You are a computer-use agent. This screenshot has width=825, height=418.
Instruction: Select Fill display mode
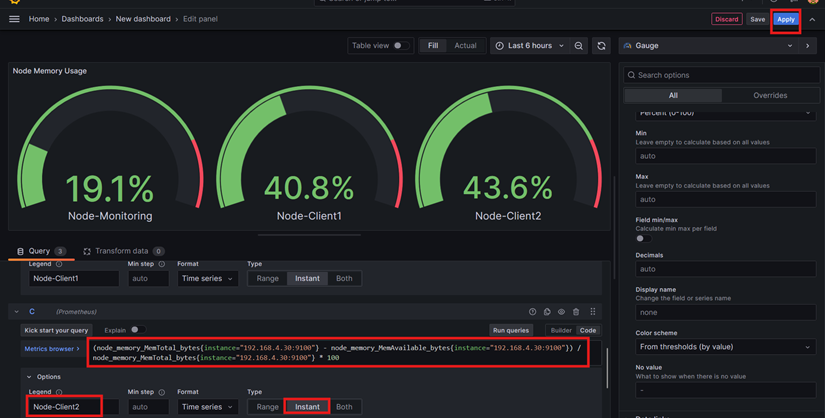pos(433,46)
